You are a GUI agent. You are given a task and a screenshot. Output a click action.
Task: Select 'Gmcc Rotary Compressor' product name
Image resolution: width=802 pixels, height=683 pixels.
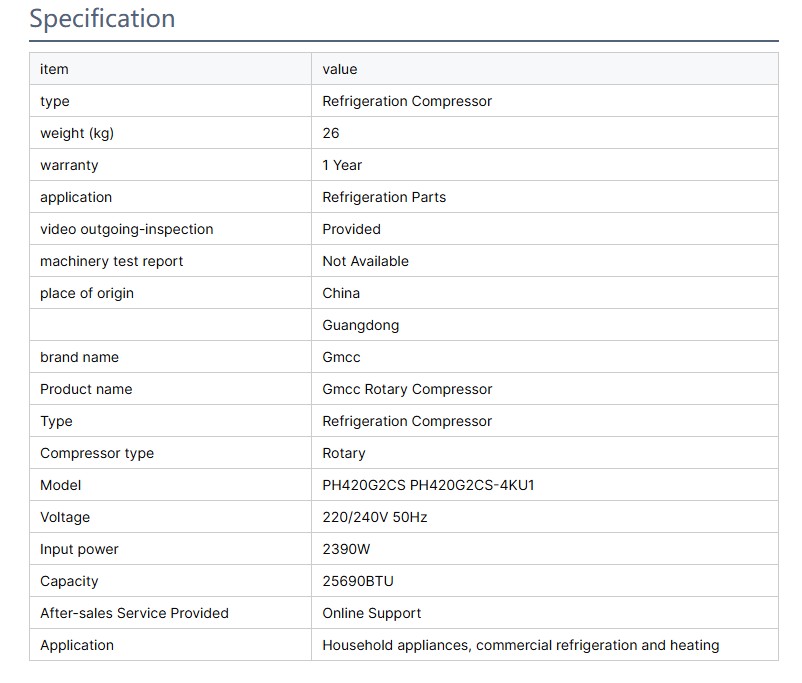[407, 389]
